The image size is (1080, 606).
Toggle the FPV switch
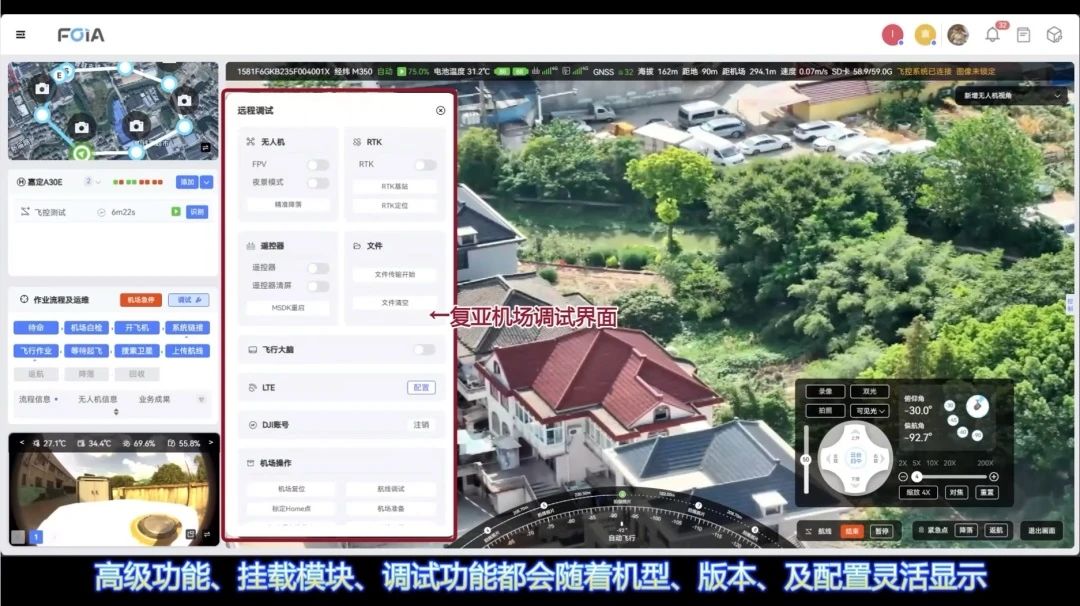pos(317,164)
